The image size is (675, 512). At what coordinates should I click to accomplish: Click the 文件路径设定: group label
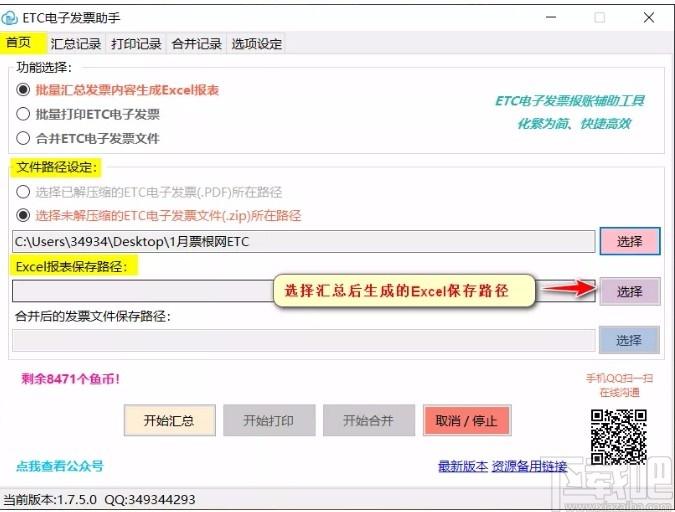(x=56, y=167)
